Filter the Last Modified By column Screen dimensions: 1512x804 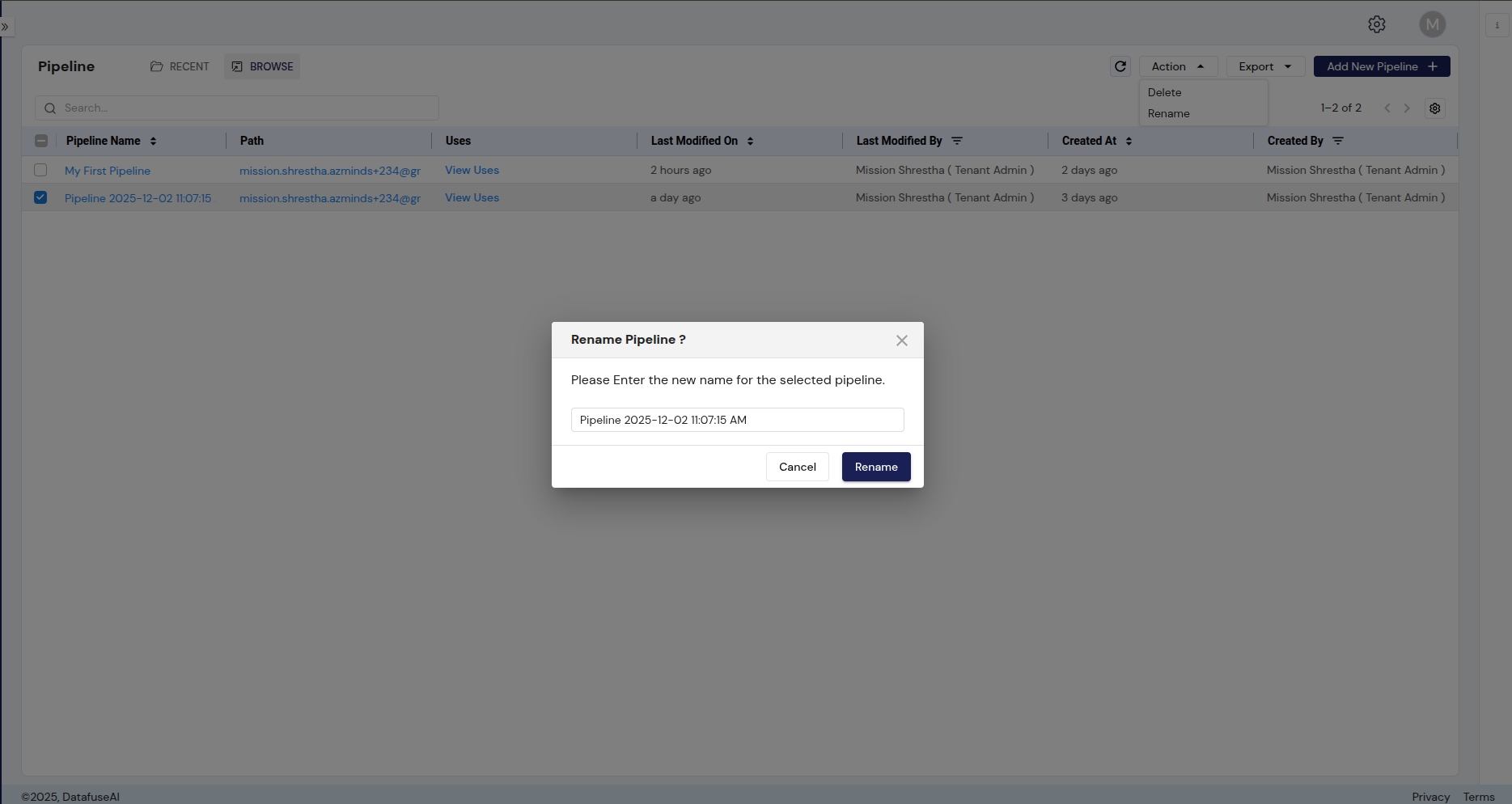pos(957,141)
